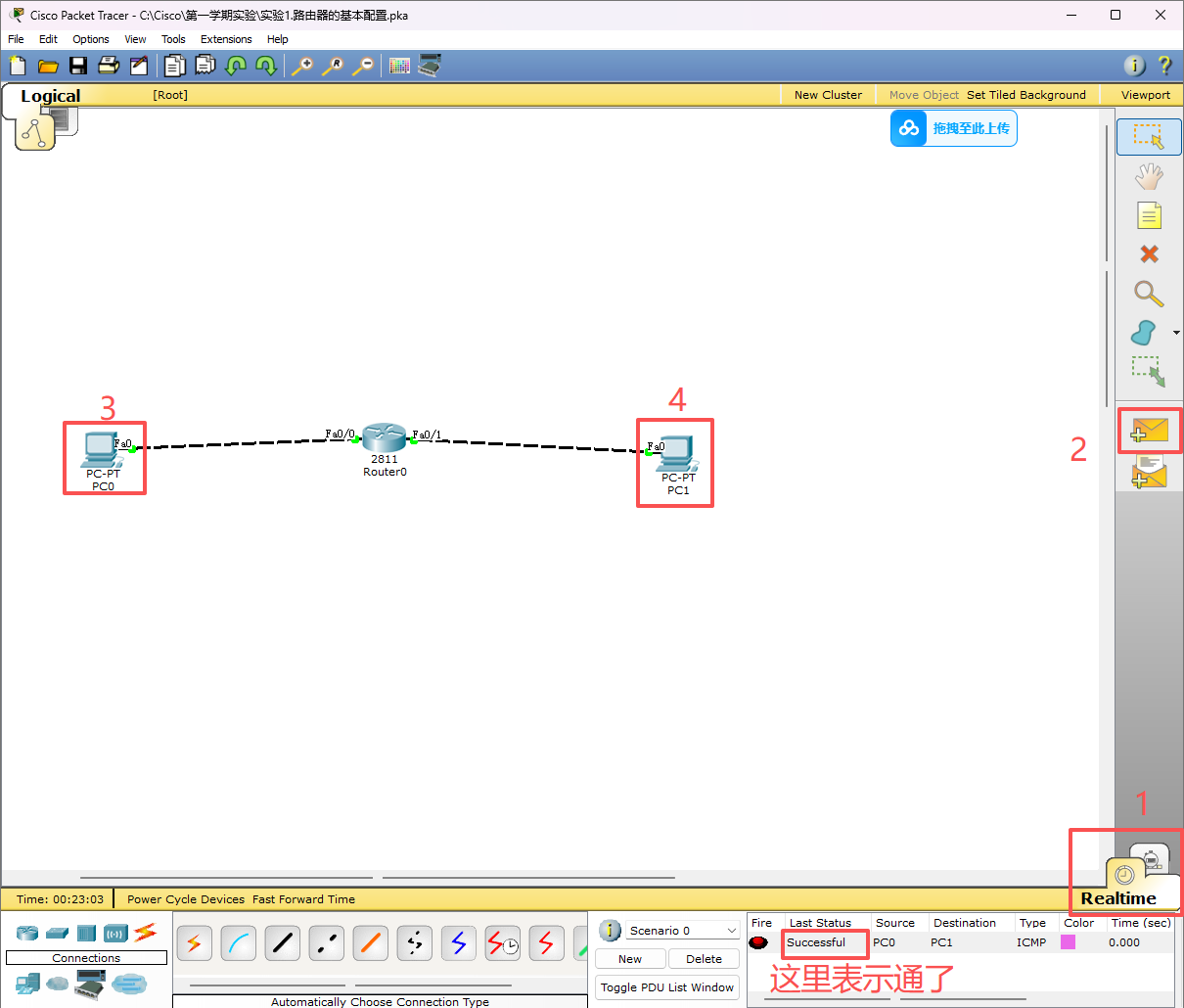Pick the blue Coaxial cable
Screen dimensions: 1184x1008
(x=459, y=943)
